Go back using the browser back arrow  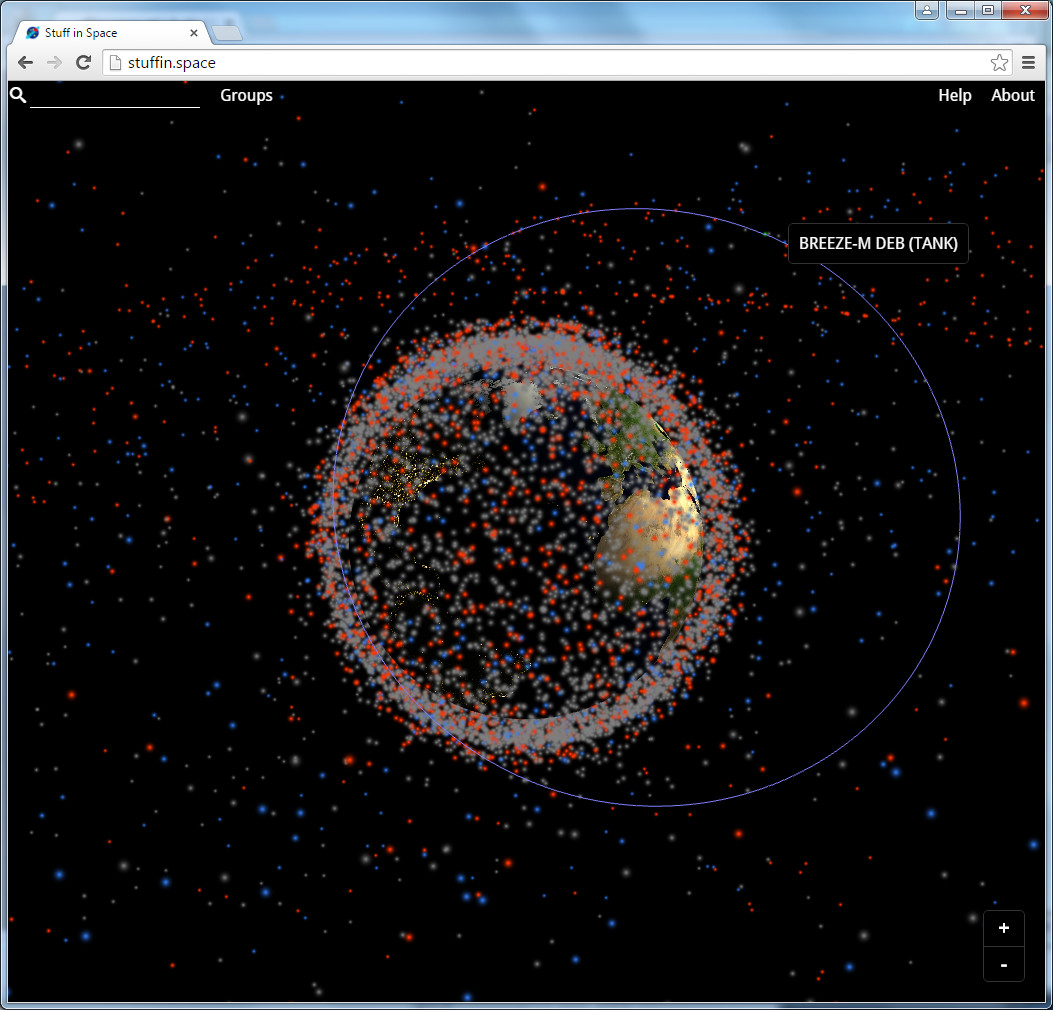pos(26,63)
